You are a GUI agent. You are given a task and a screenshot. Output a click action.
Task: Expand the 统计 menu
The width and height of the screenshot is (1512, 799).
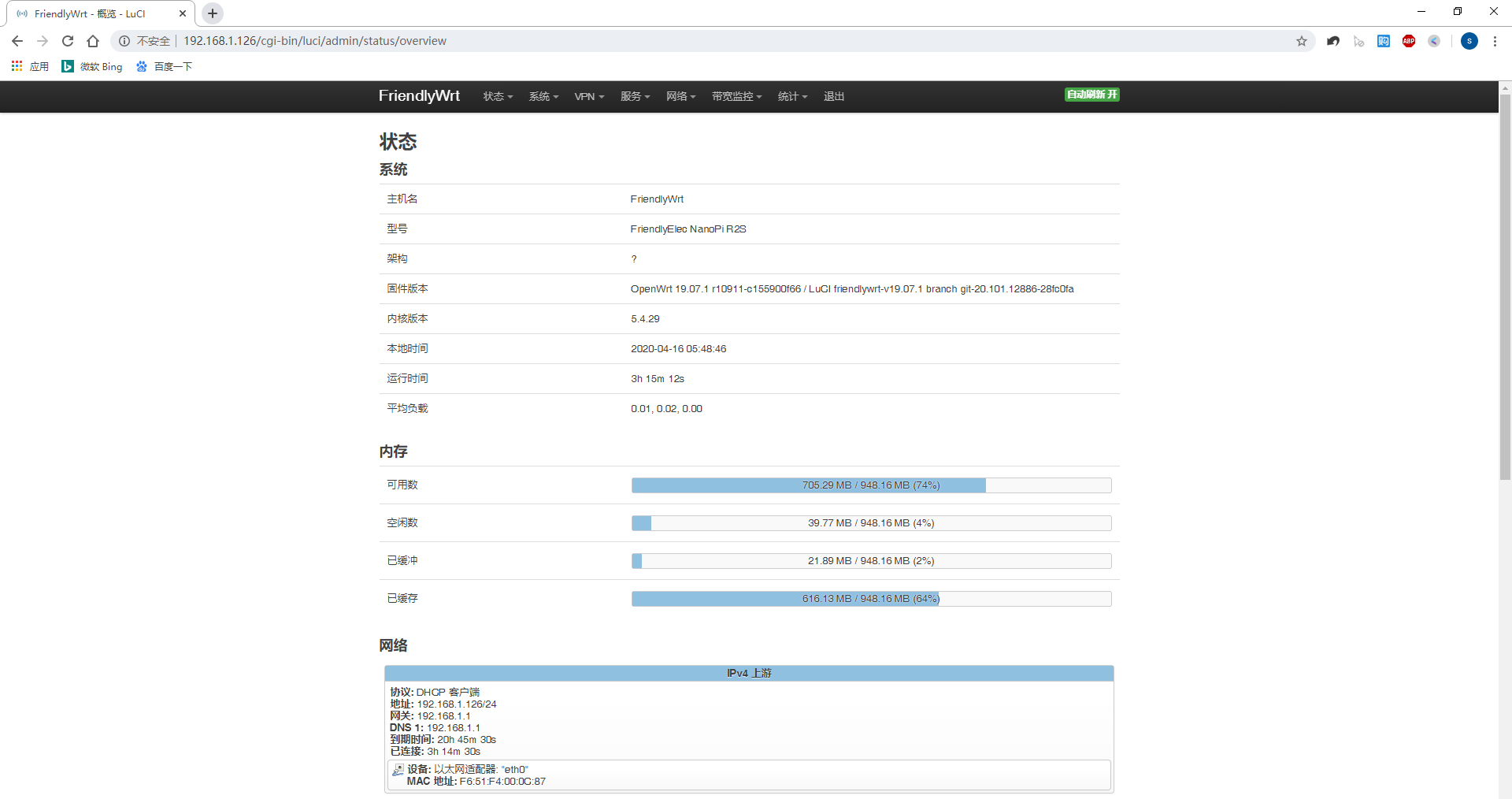coord(792,96)
